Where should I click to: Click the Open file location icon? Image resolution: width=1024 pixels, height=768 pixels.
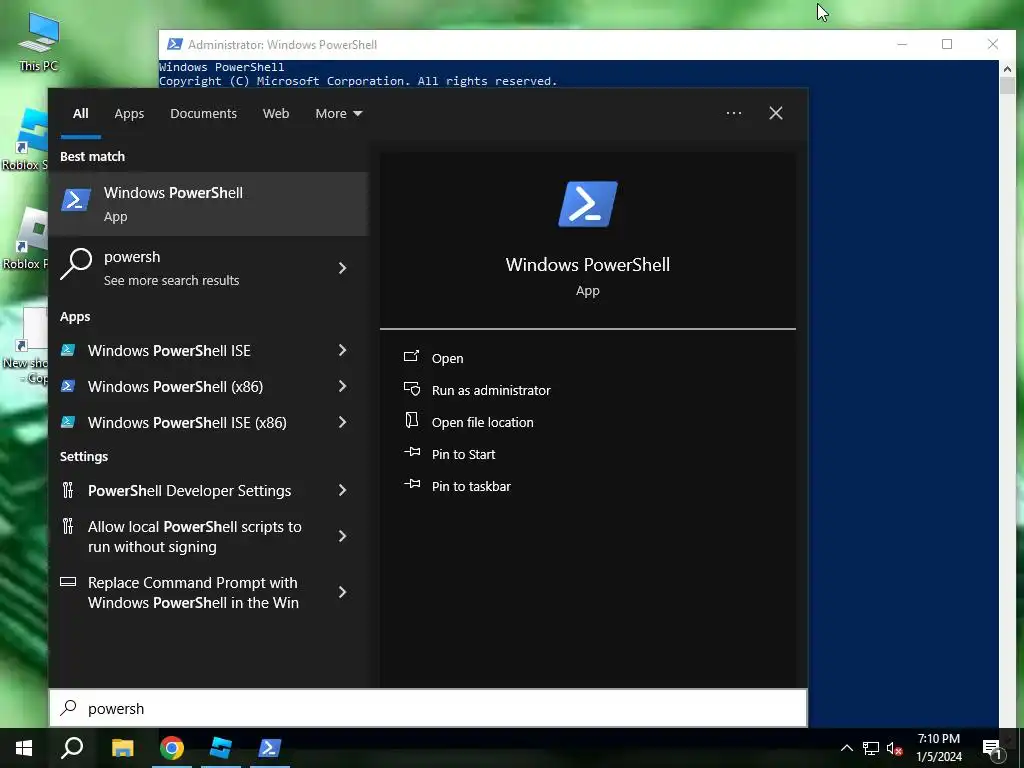[411, 420]
